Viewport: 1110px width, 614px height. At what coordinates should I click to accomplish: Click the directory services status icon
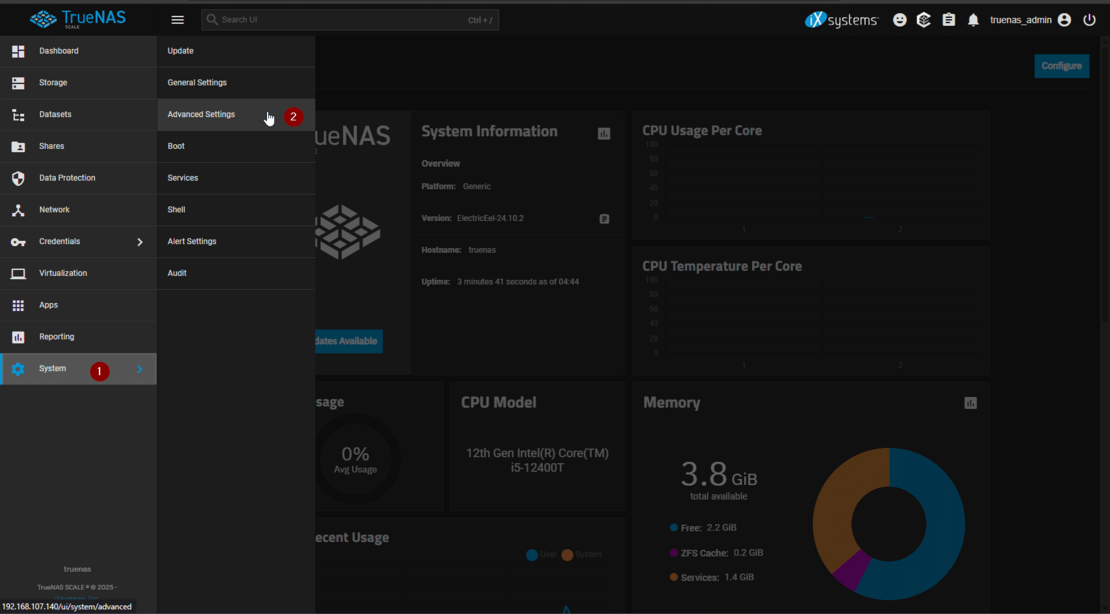[x=923, y=19]
